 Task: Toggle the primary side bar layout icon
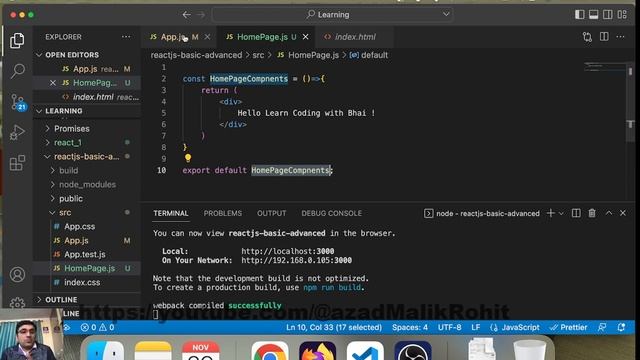580,15
